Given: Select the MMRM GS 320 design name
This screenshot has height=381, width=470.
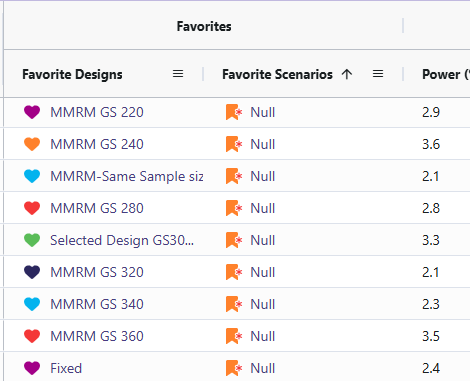Looking at the screenshot, I should tap(97, 272).
